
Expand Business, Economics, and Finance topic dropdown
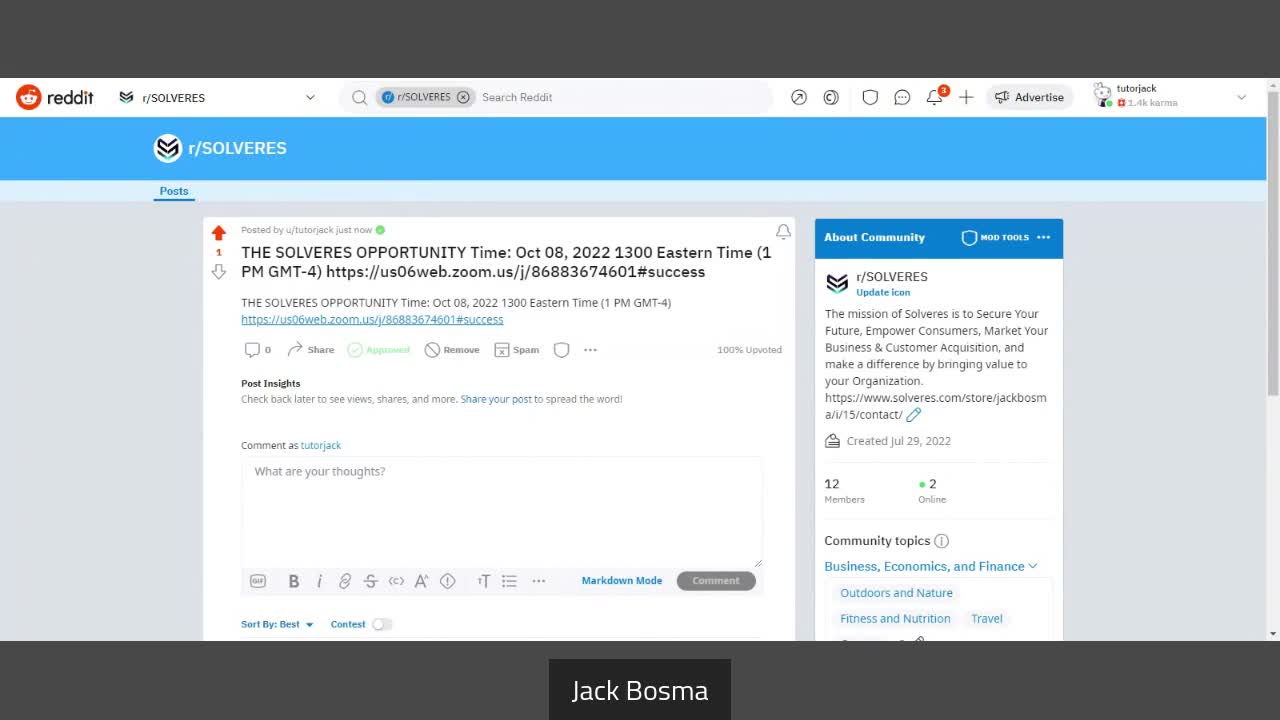(931, 566)
